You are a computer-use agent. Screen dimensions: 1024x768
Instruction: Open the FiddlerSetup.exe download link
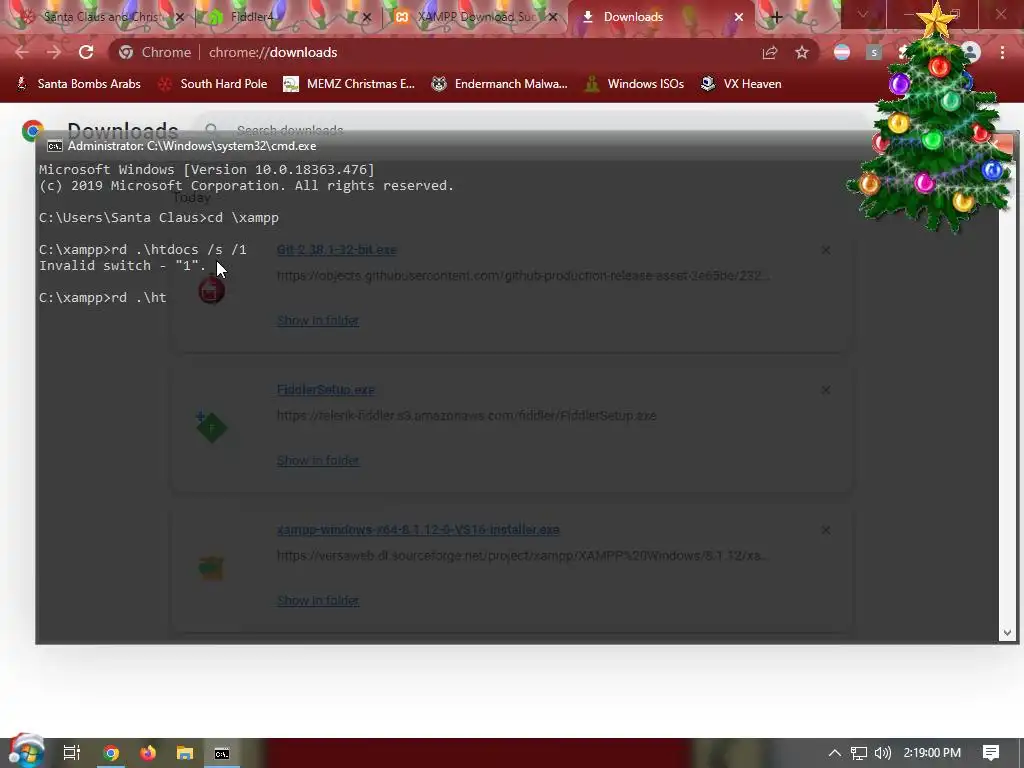pos(325,390)
